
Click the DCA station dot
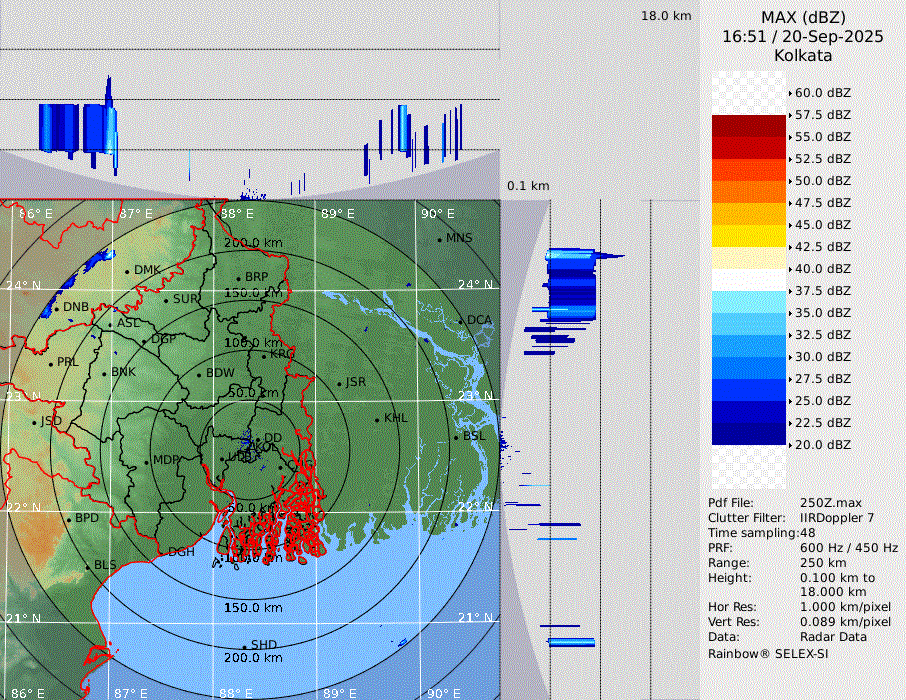coord(461,321)
